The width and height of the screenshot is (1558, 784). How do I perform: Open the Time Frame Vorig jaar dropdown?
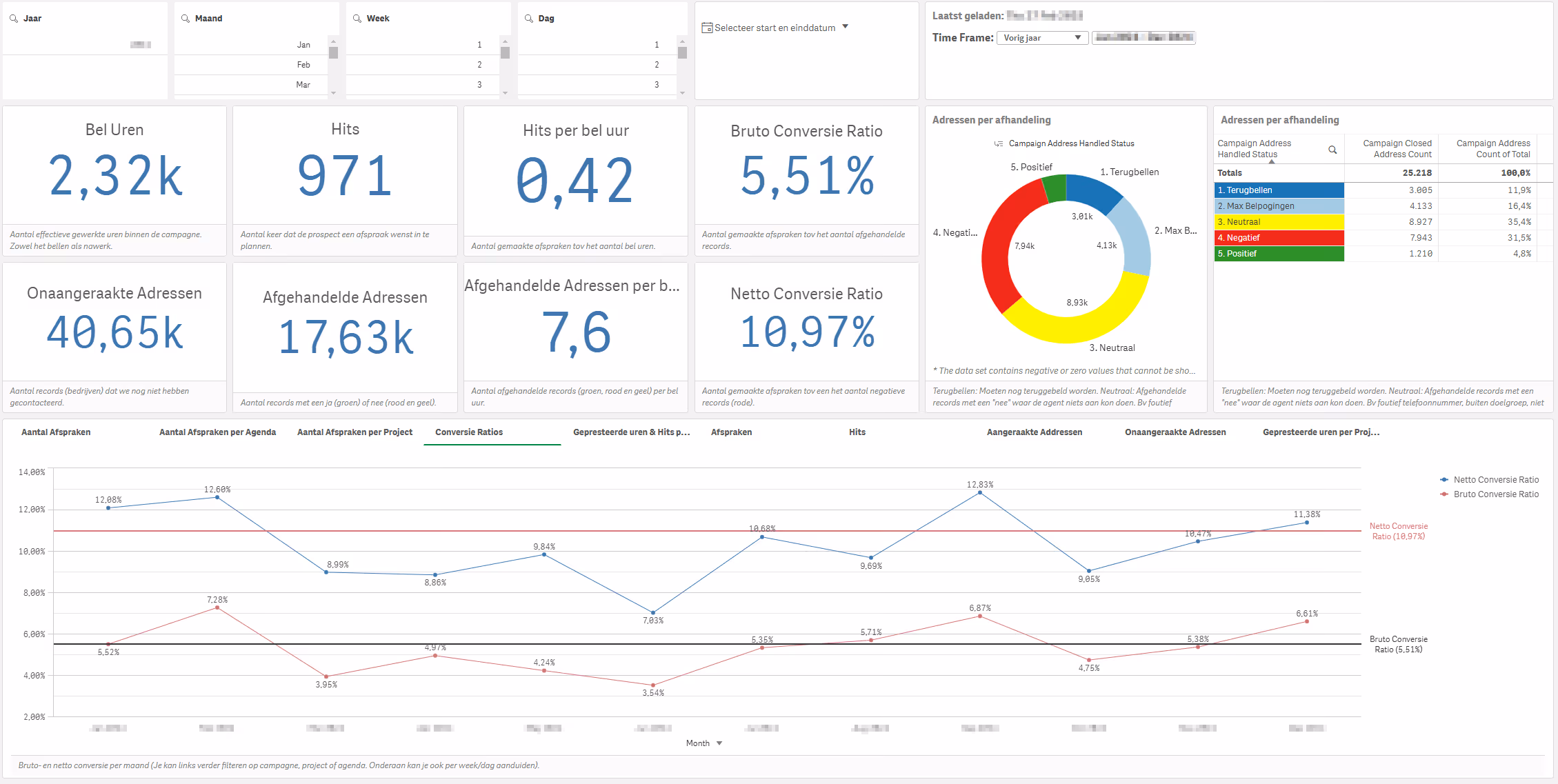click(x=1041, y=38)
